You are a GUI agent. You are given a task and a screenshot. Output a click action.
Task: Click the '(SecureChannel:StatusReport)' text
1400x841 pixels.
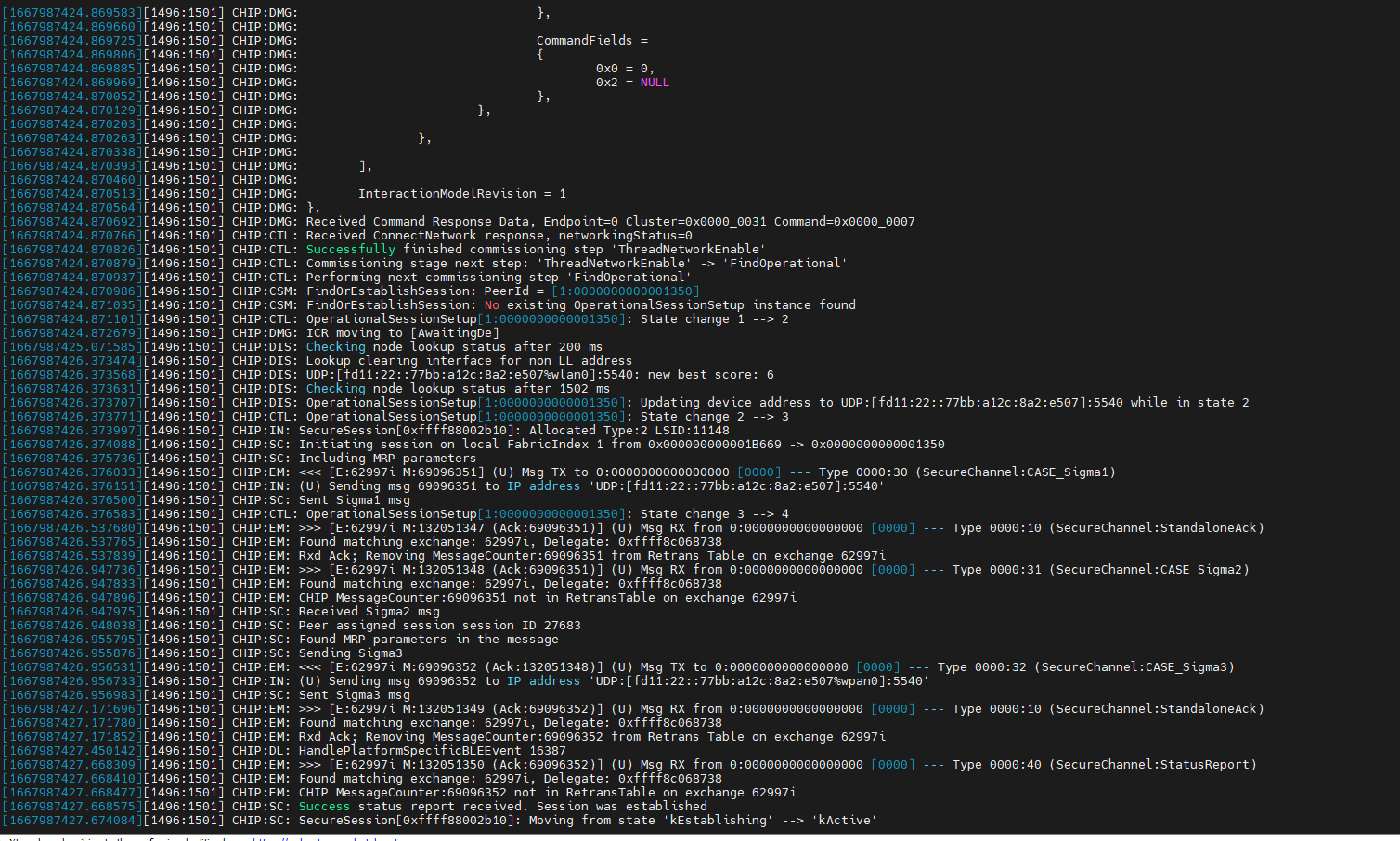(1153, 765)
